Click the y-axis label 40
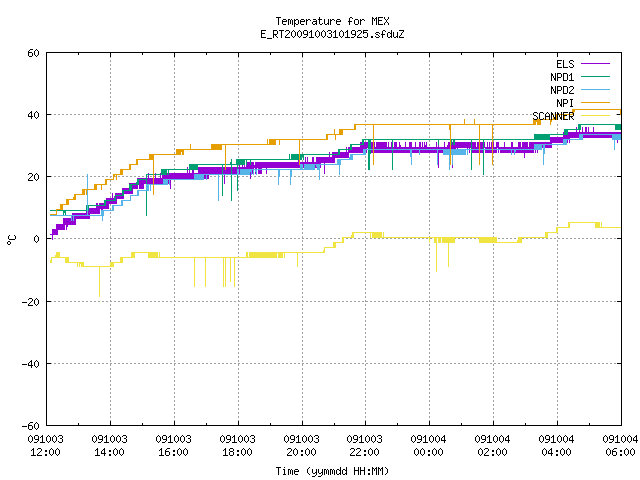The height and width of the screenshot is (480, 640). (x=33, y=115)
